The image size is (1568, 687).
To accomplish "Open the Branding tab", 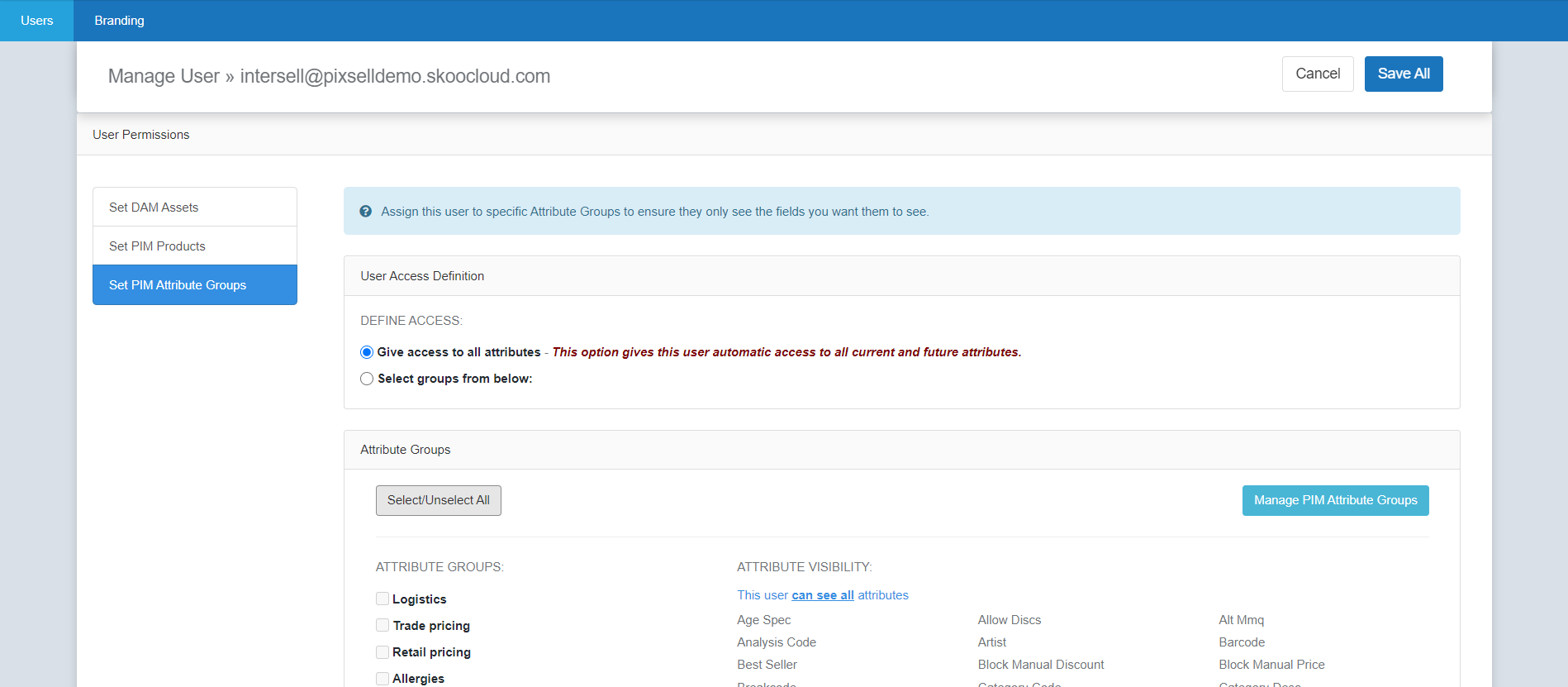I will [119, 21].
